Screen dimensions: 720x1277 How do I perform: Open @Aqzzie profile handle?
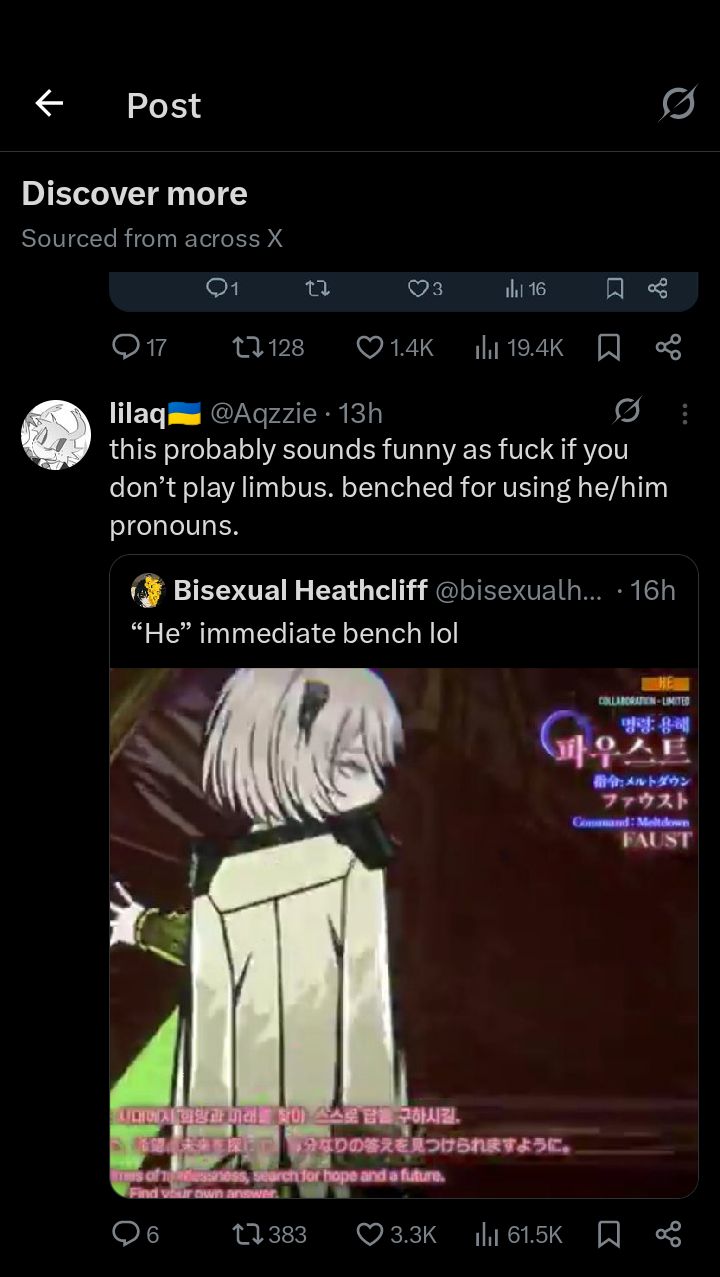(x=263, y=413)
